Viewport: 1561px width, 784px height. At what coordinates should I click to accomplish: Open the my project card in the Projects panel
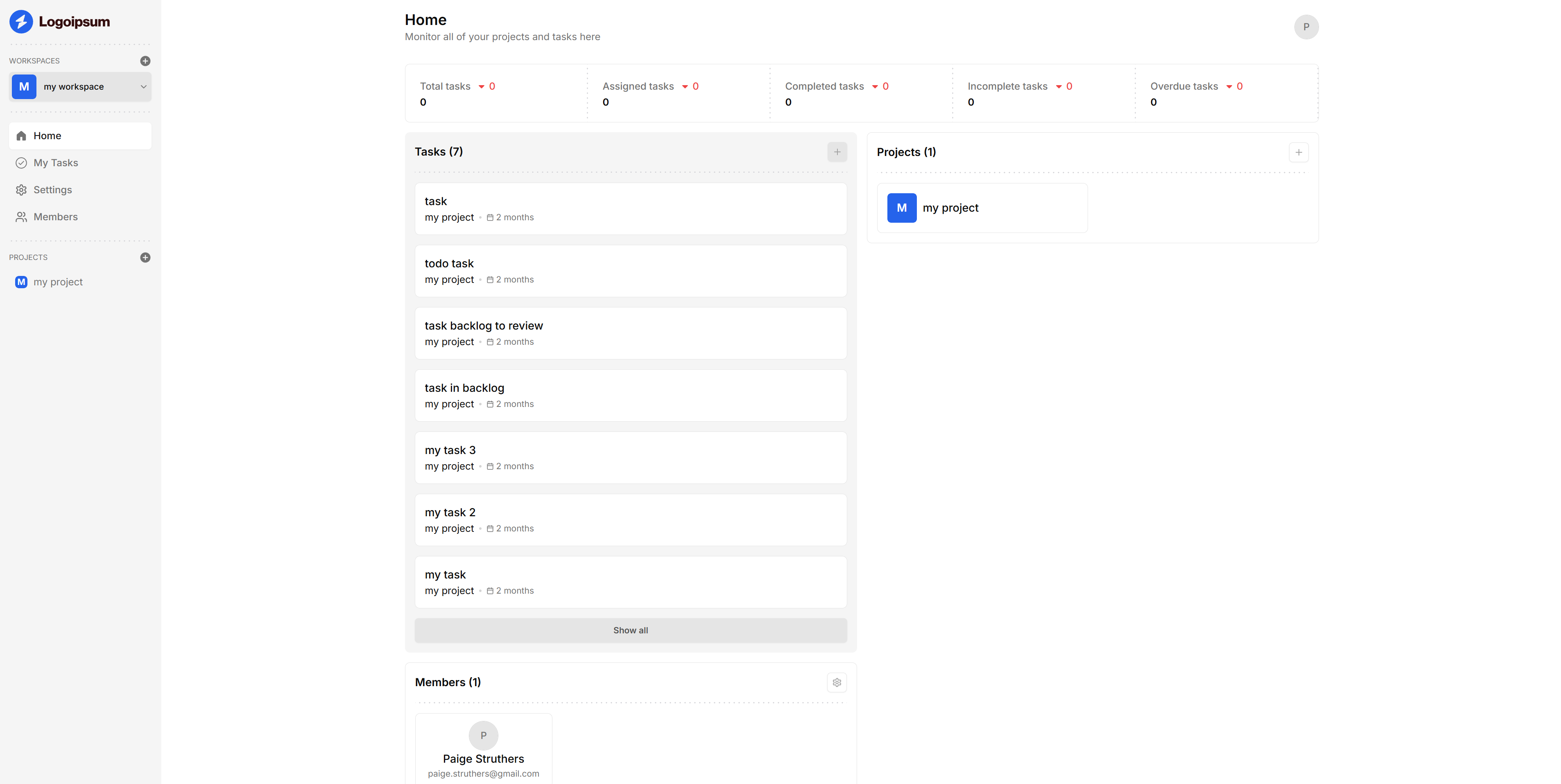tap(982, 208)
